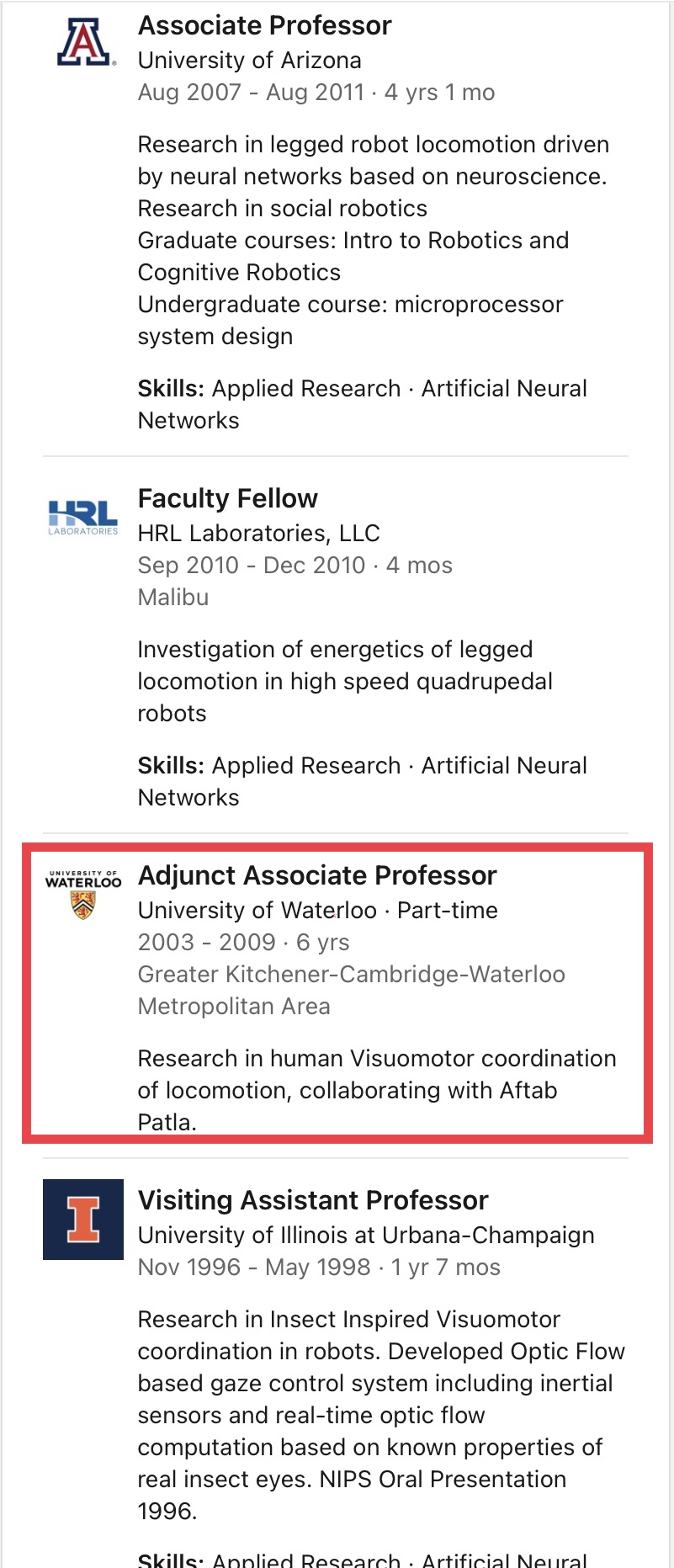Image resolution: width=674 pixels, height=1568 pixels.
Task: Click the Aftab Patla research description
Action: coord(376,1090)
